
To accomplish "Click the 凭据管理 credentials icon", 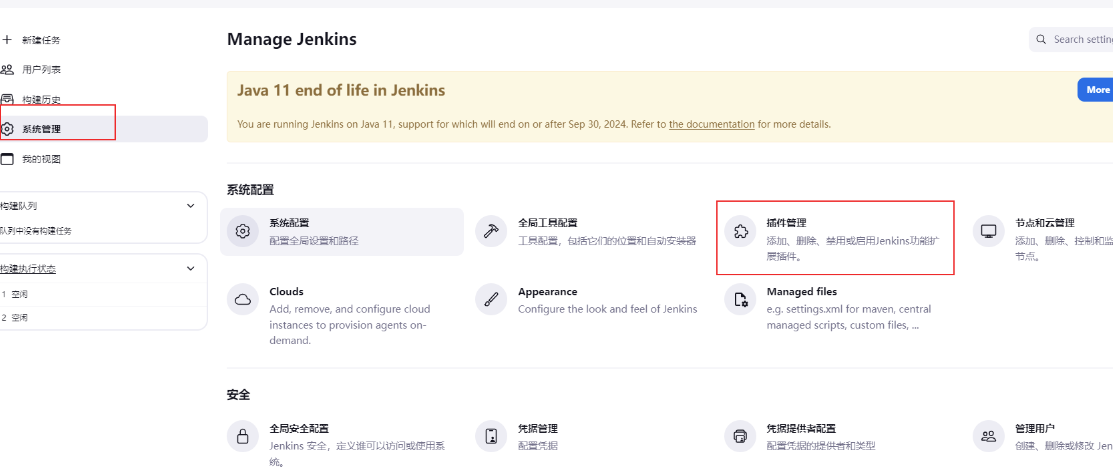I will point(490,436).
